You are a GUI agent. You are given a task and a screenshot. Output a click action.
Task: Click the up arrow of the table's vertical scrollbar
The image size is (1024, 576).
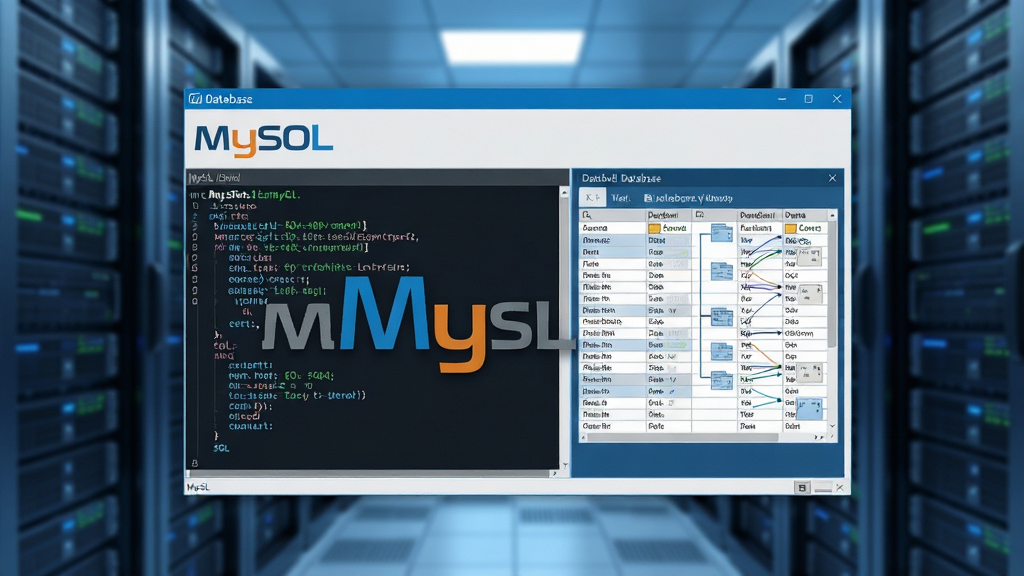click(832, 215)
